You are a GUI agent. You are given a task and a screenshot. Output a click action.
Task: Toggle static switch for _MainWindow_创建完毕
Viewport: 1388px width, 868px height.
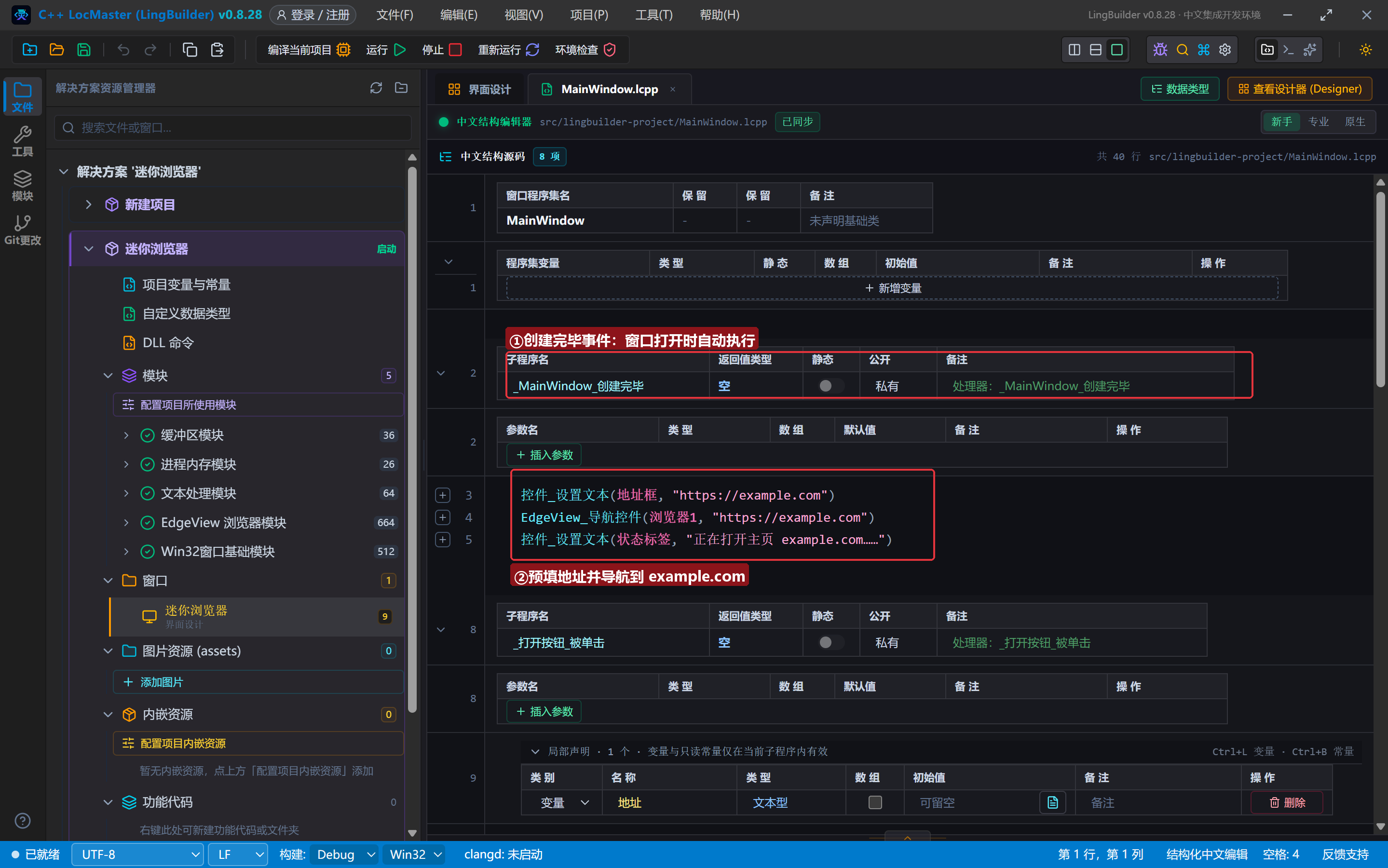click(830, 386)
